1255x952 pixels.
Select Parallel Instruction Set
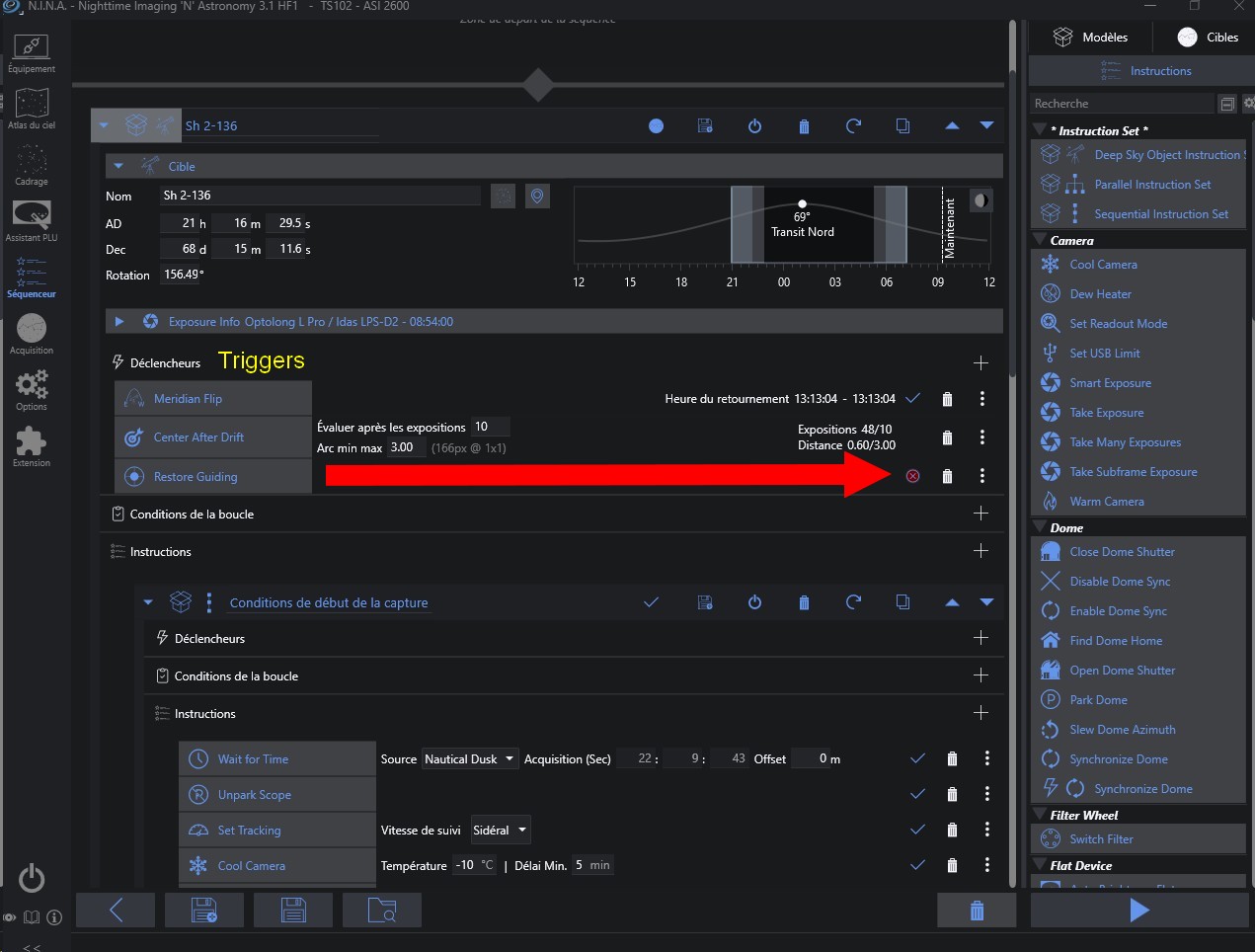[x=1138, y=185]
